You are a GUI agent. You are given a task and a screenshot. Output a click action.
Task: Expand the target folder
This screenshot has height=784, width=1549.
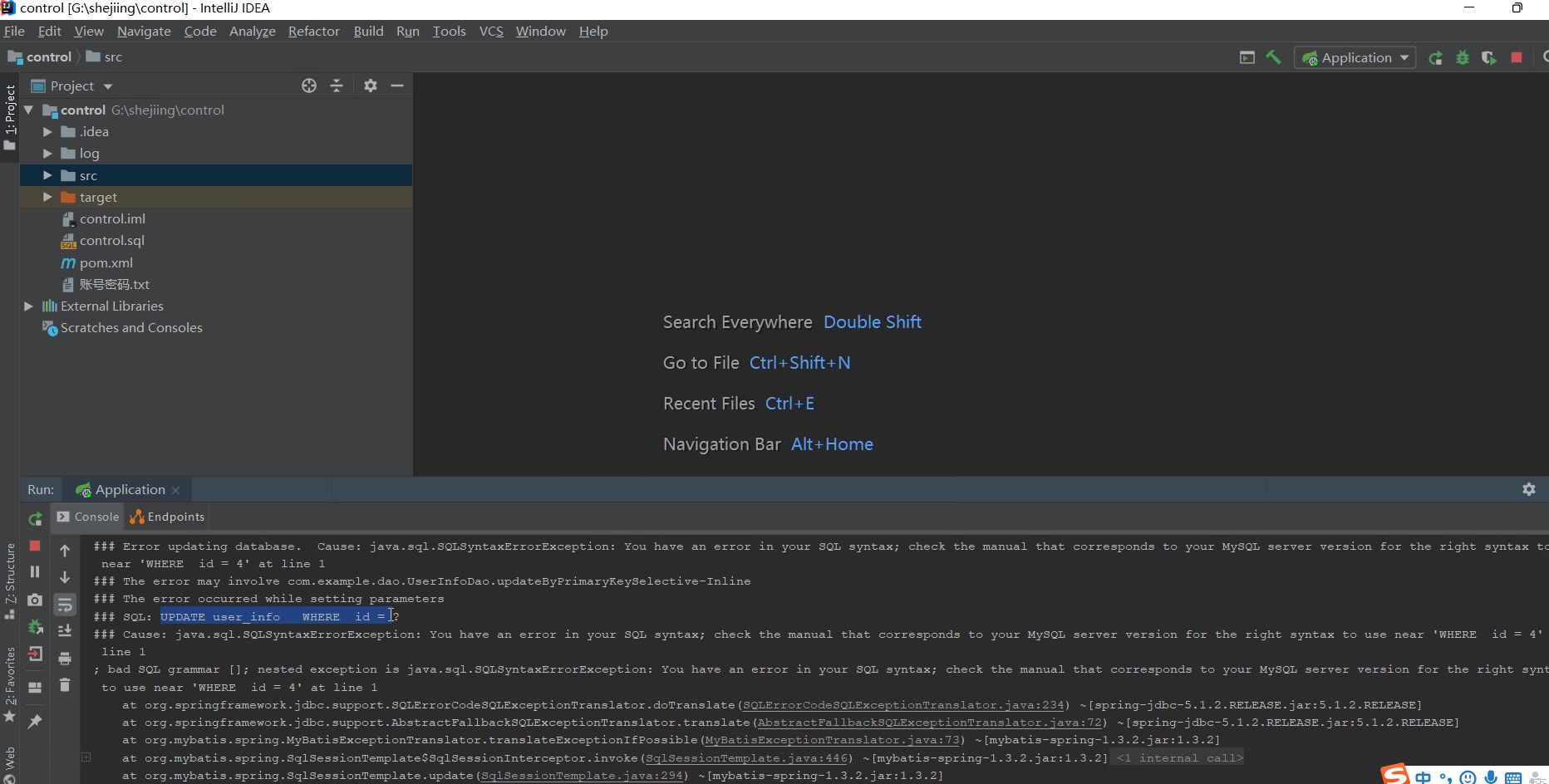point(47,197)
